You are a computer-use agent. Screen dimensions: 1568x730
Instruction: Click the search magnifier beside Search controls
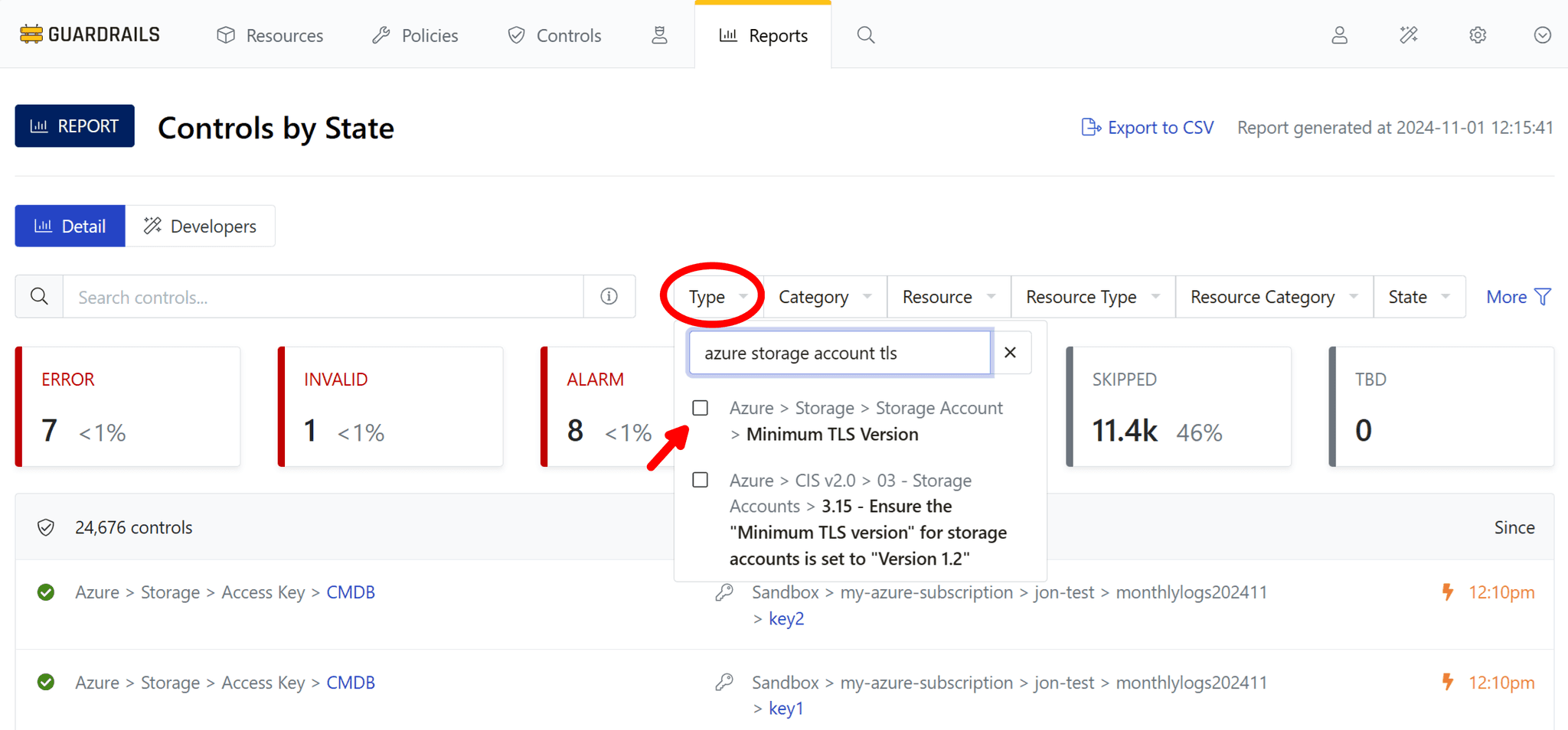click(x=39, y=296)
